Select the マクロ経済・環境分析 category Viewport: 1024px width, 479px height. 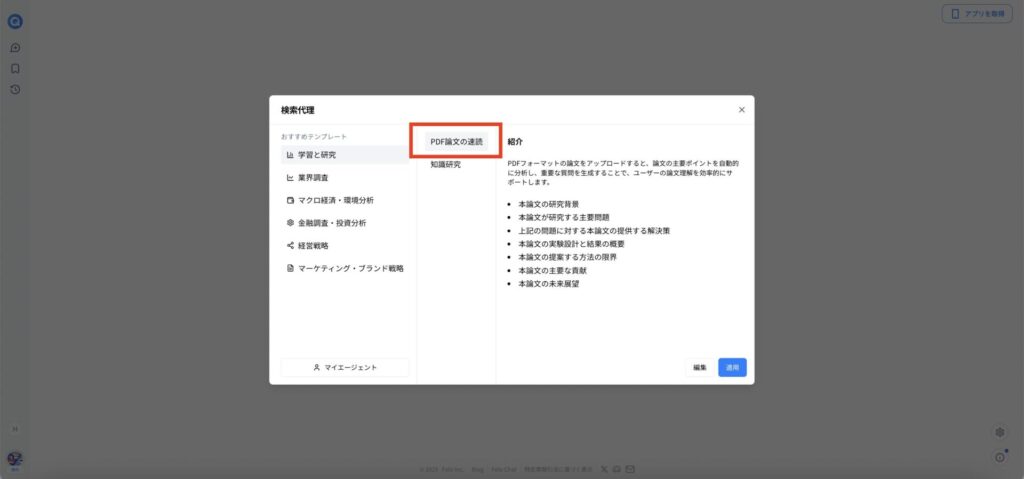tap(345, 200)
